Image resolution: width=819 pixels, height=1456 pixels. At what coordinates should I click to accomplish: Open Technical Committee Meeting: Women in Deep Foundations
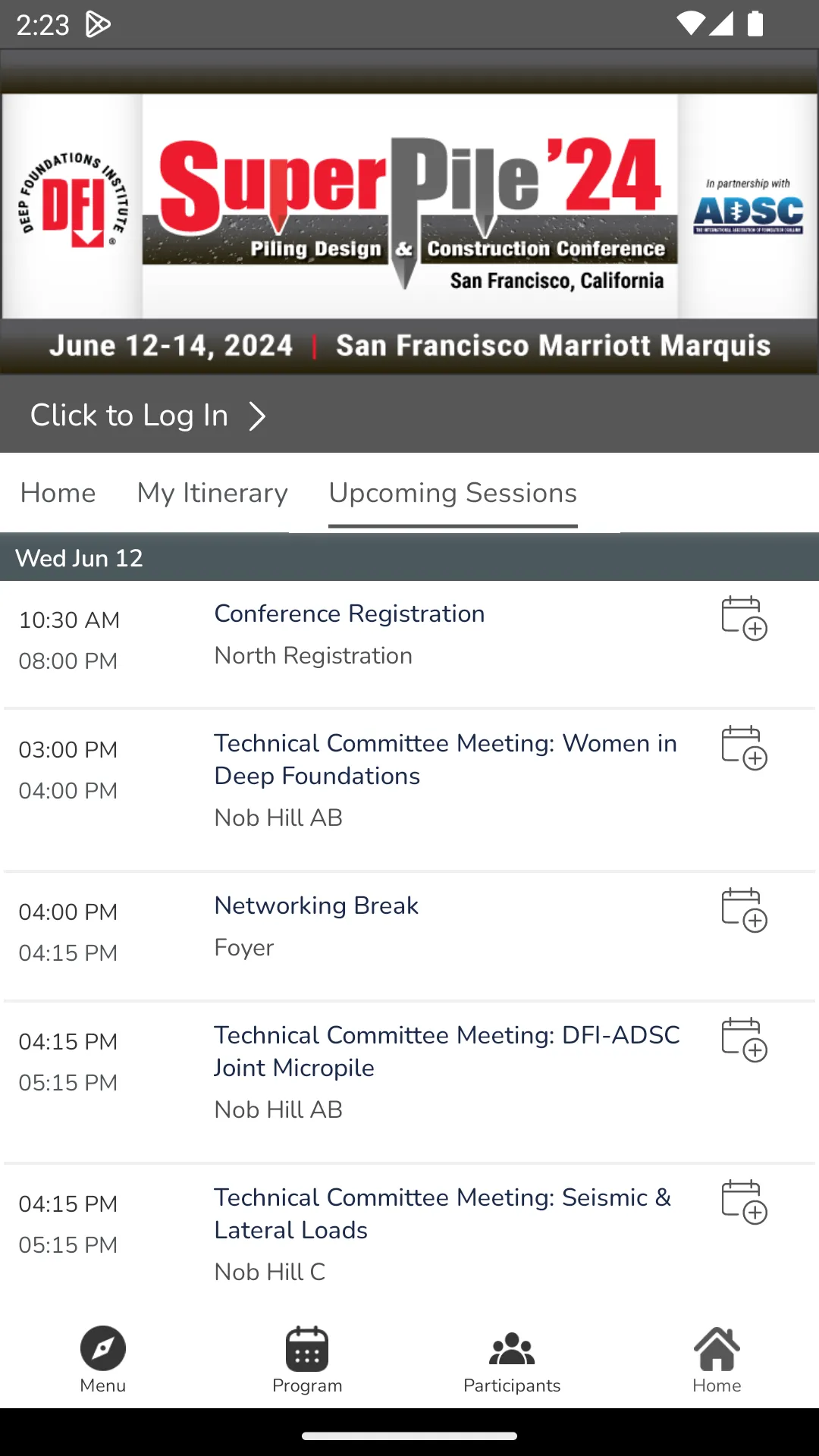[x=445, y=759]
